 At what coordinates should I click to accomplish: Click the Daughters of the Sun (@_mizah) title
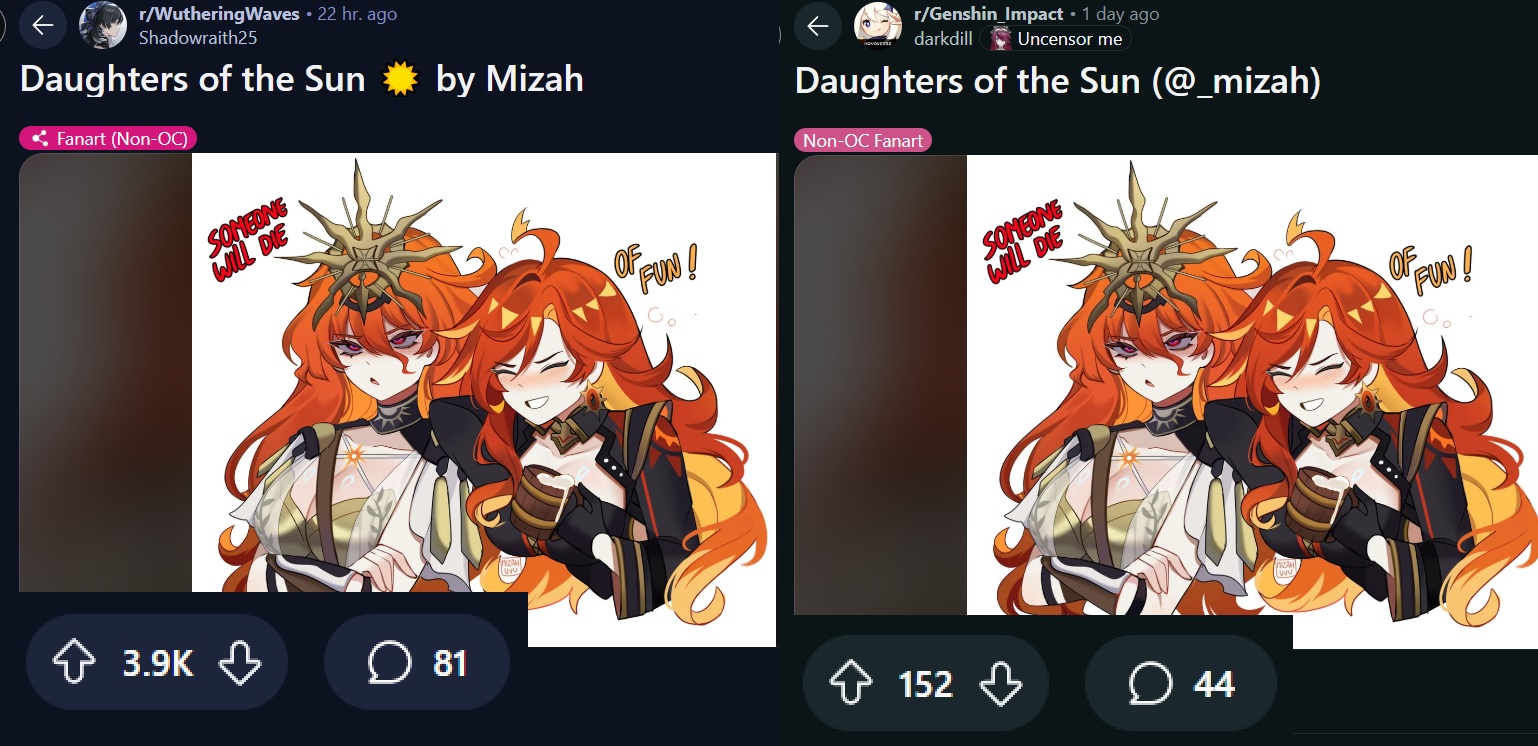1058,82
